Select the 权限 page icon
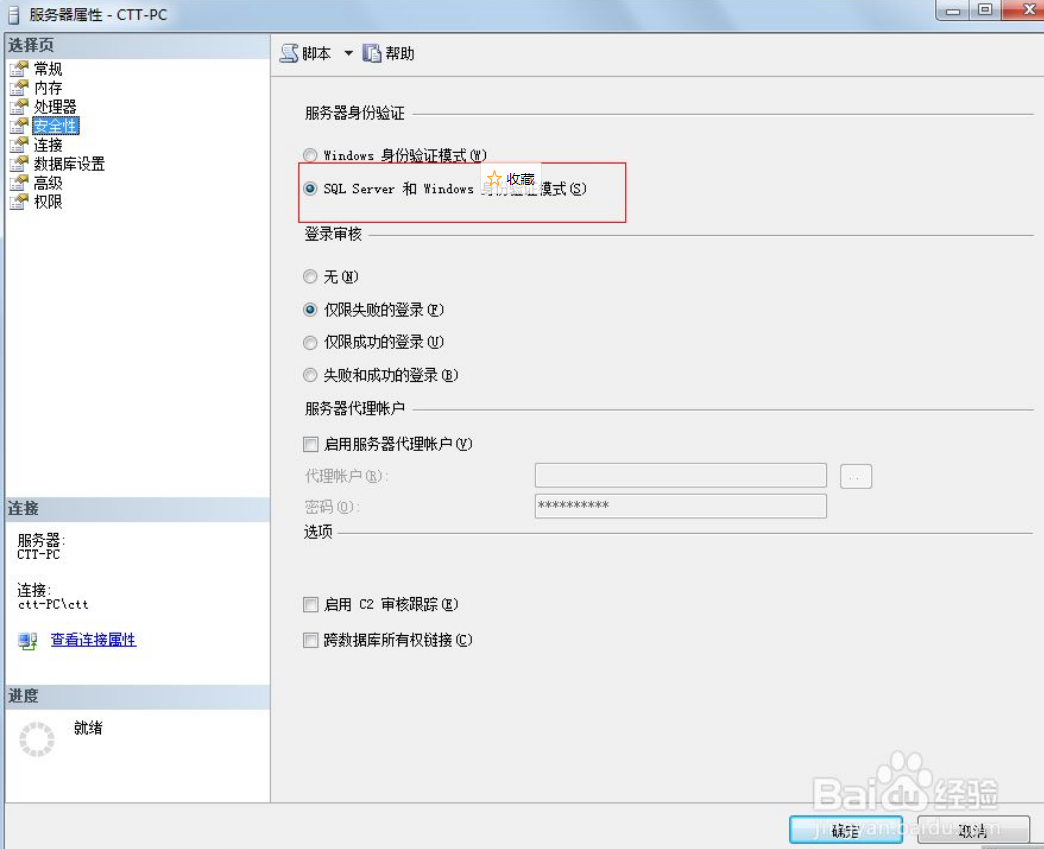This screenshot has height=849, width=1044. pyautogui.click(x=19, y=201)
